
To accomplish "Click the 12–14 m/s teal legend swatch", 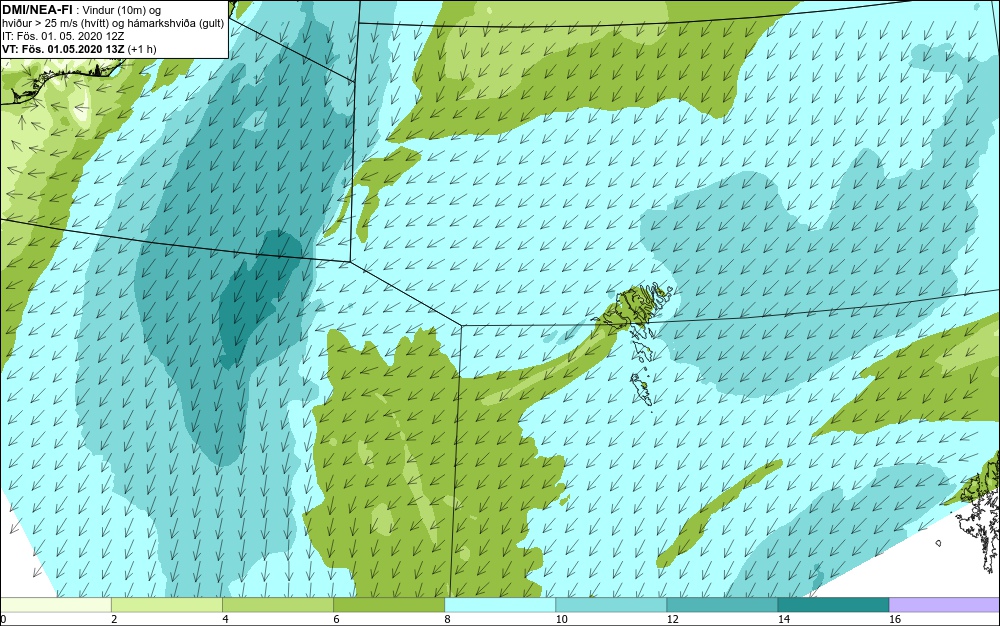I will tap(722, 605).
